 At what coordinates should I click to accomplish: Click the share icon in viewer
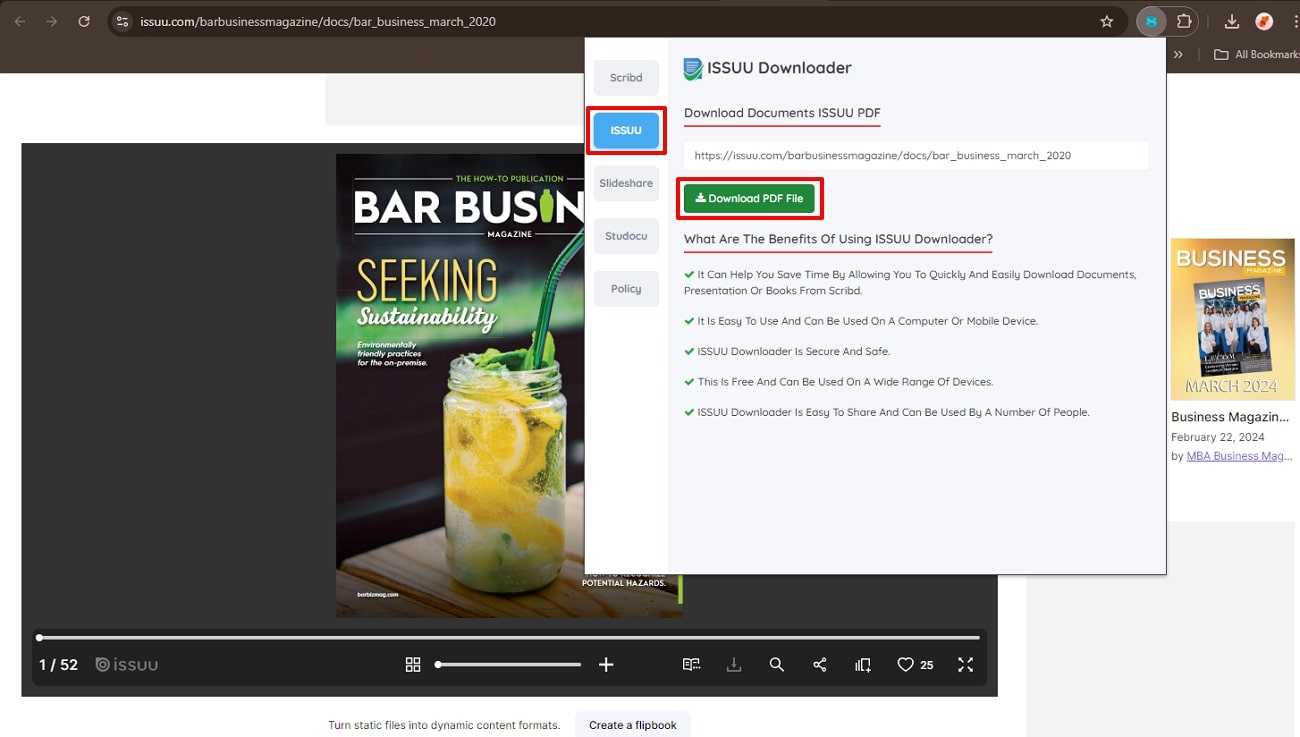coord(820,665)
